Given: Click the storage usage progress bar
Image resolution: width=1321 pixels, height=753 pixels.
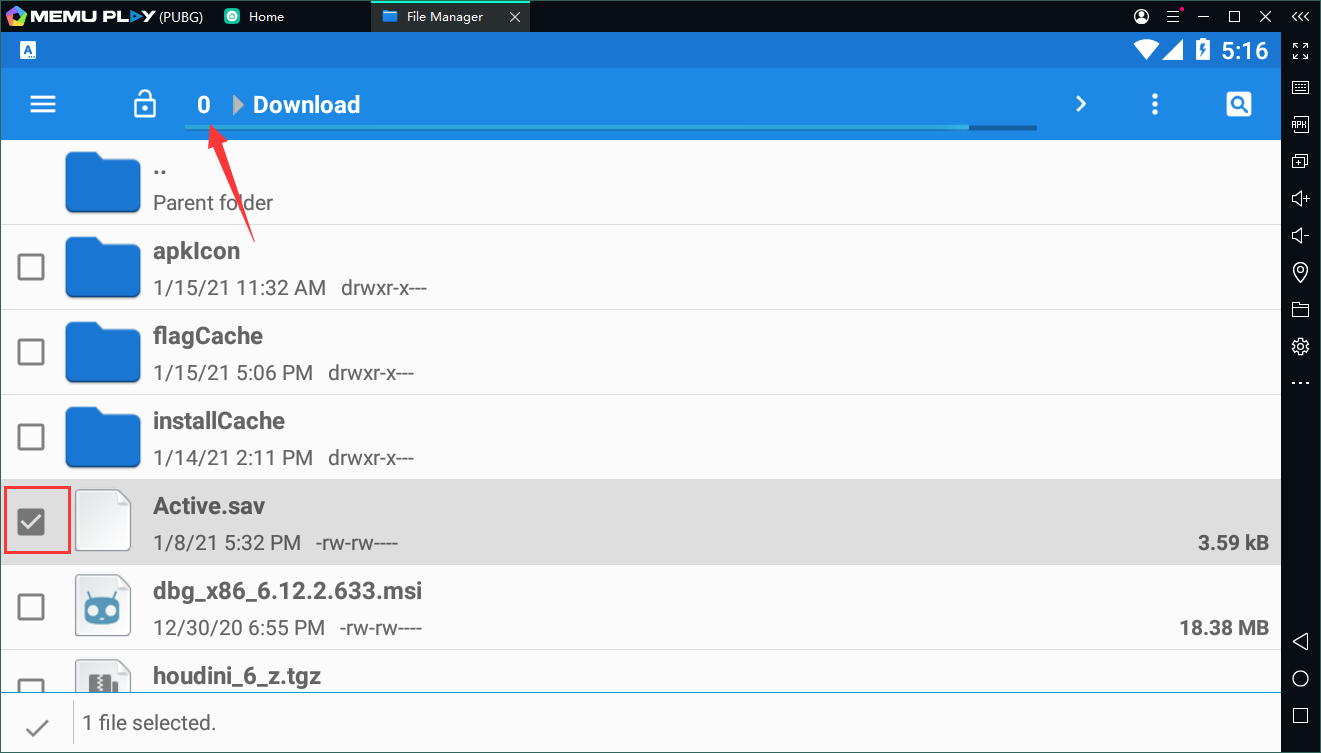Looking at the screenshot, I should 610,128.
